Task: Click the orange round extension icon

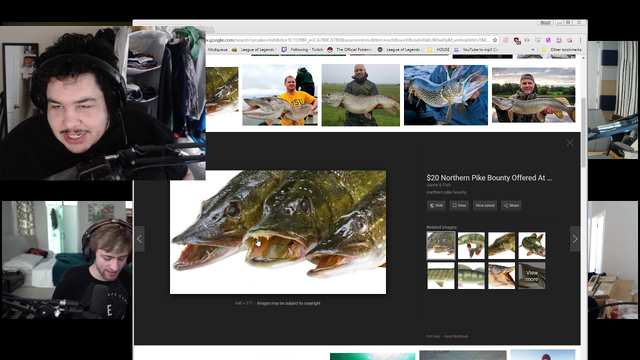Action: tap(569, 40)
